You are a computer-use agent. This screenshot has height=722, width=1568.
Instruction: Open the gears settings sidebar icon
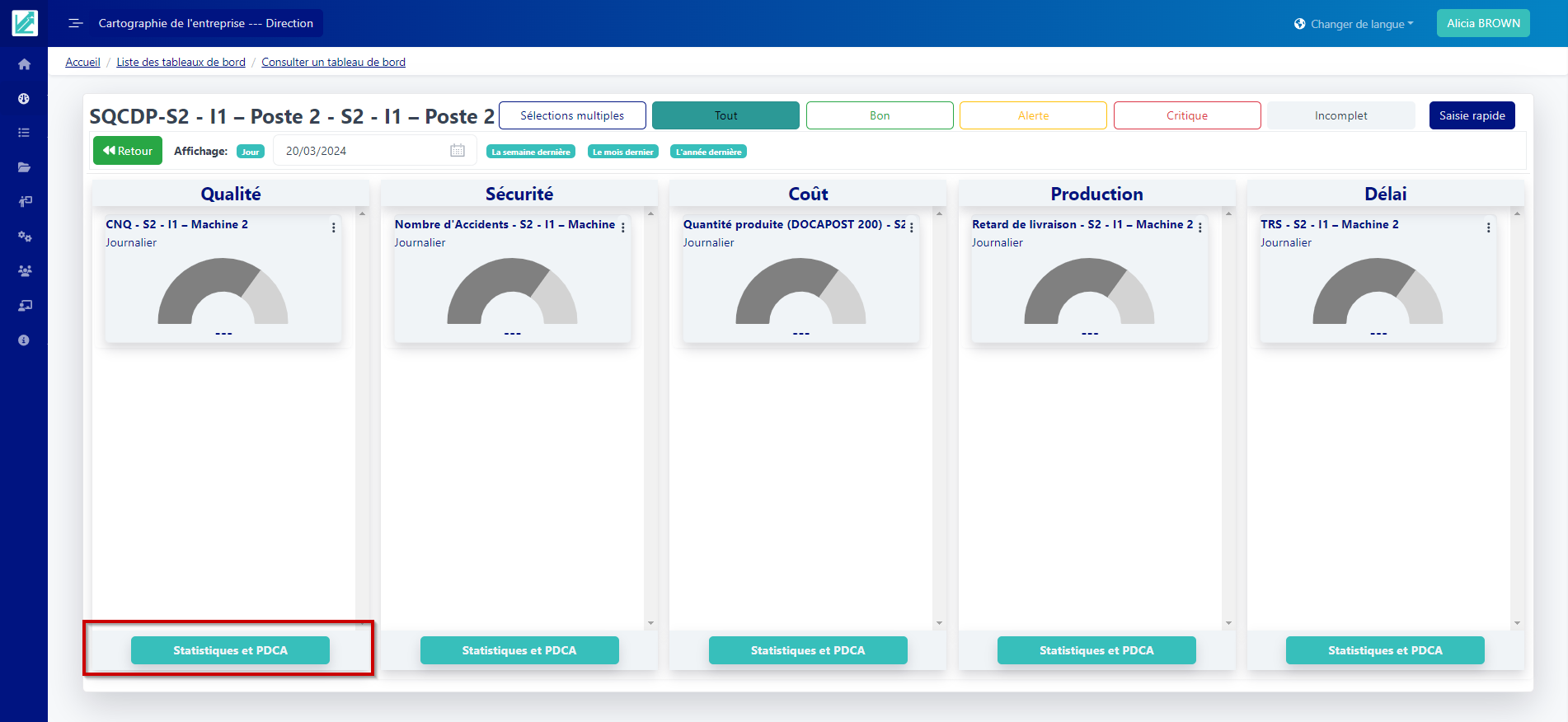(x=24, y=237)
